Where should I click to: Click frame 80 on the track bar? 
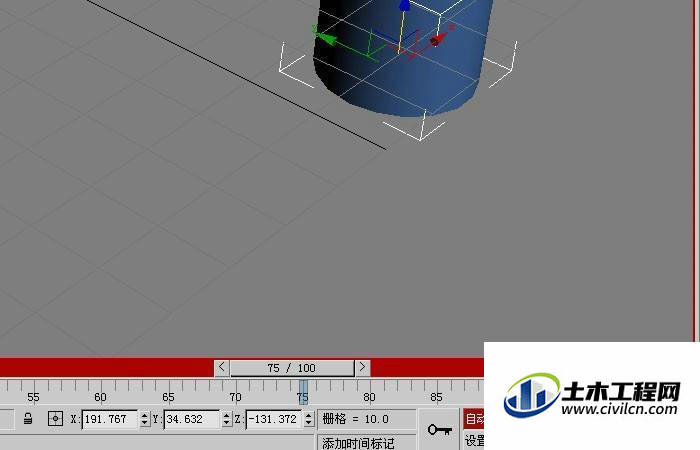pyautogui.click(x=369, y=397)
